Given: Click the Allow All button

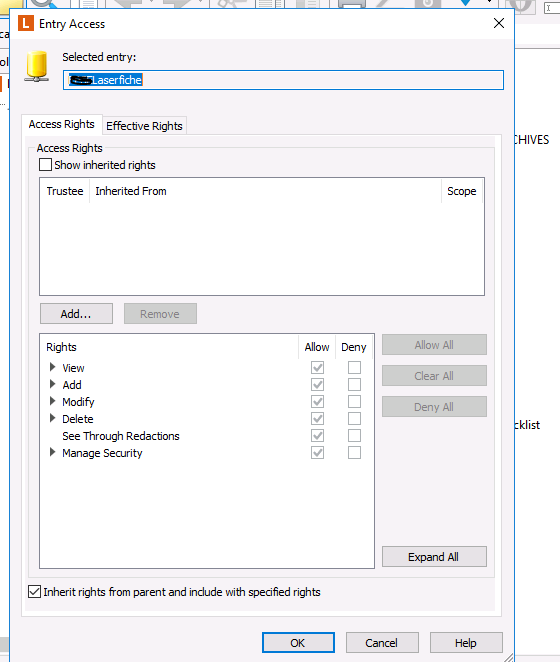Looking at the screenshot, I should (434, 345).
